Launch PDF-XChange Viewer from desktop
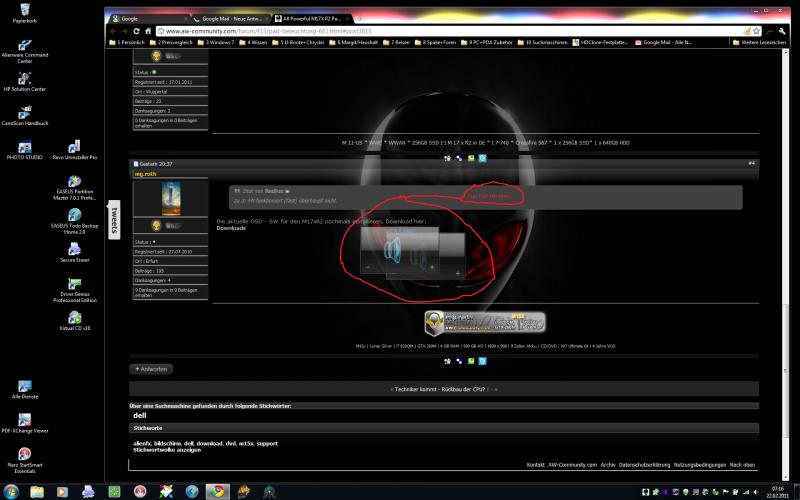The height and width of the screenshot is (500, 800). tap(24, 423)
